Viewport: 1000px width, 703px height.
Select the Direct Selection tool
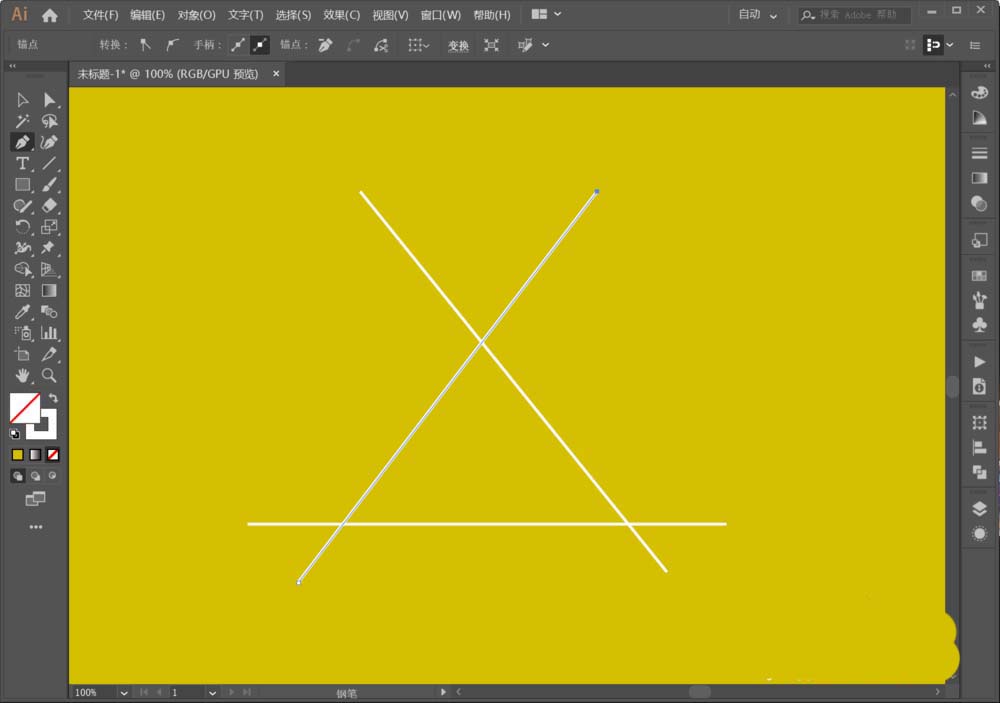[x=49, y=100]
